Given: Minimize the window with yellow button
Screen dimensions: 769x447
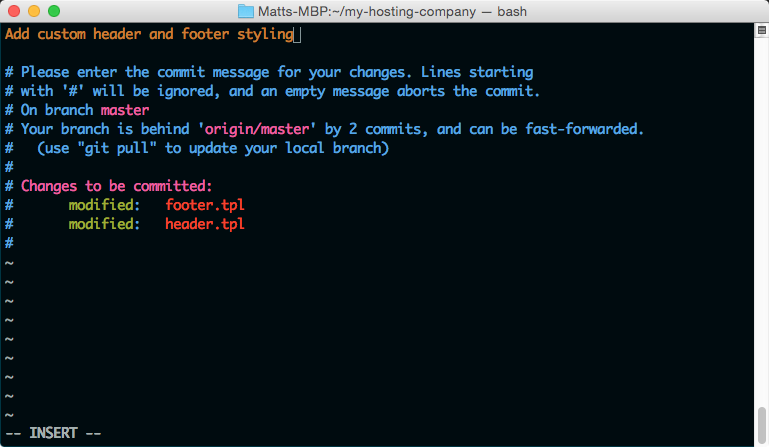Looking at the screenshot, I should (34, 11).
